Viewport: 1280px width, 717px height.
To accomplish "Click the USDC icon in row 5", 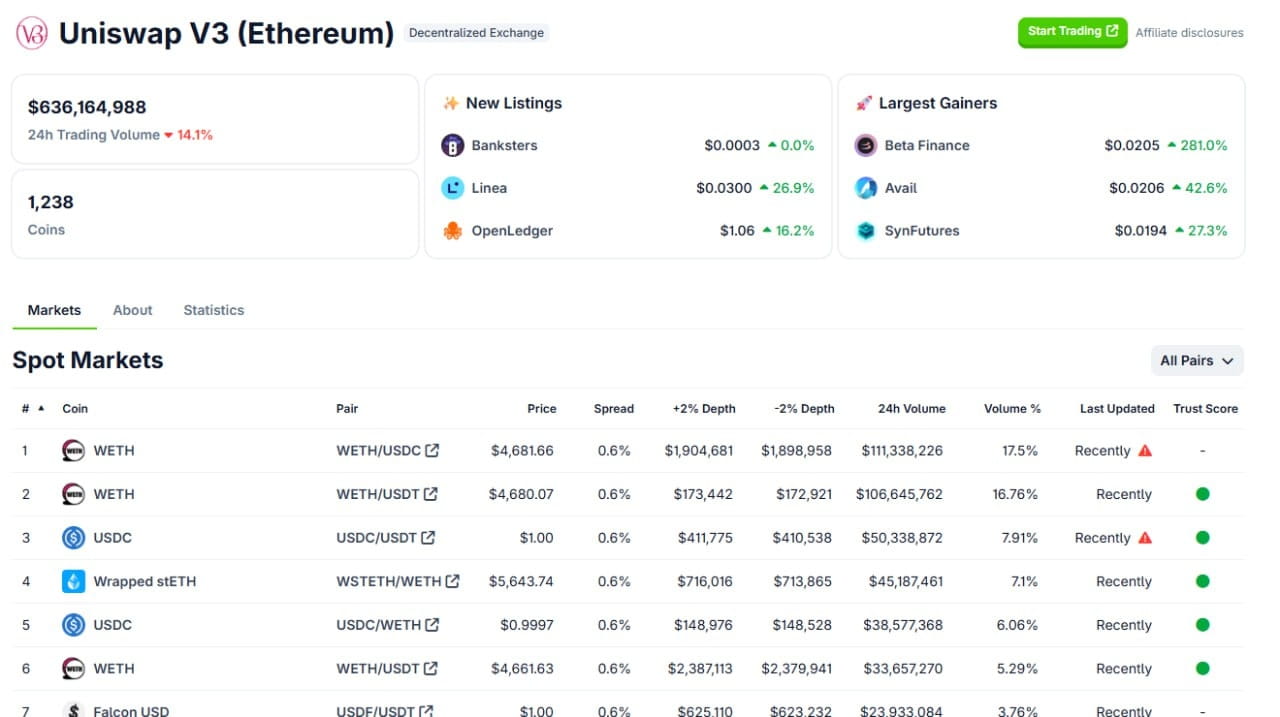I will [x=74, y=625].
